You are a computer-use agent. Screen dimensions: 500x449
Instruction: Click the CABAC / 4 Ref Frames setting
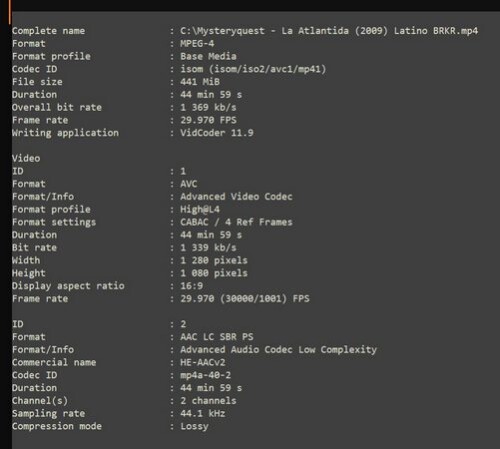click(236, 222)
